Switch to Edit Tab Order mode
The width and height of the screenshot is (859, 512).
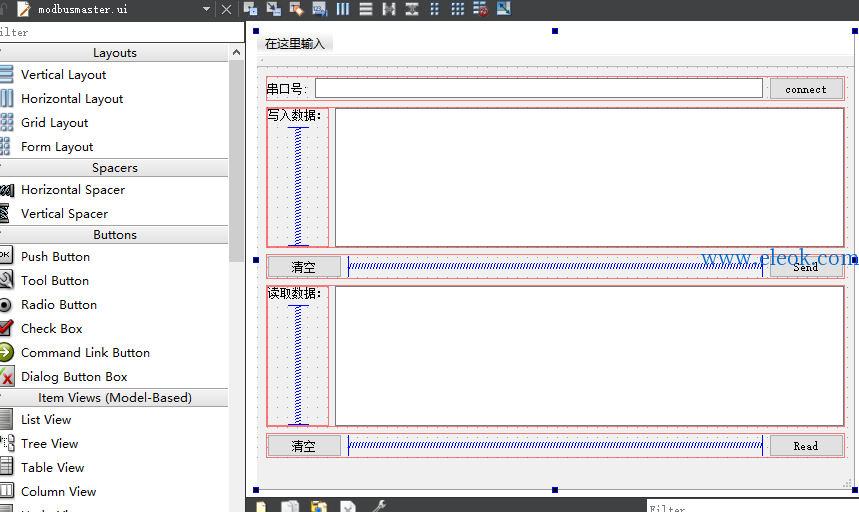(319, 9)
